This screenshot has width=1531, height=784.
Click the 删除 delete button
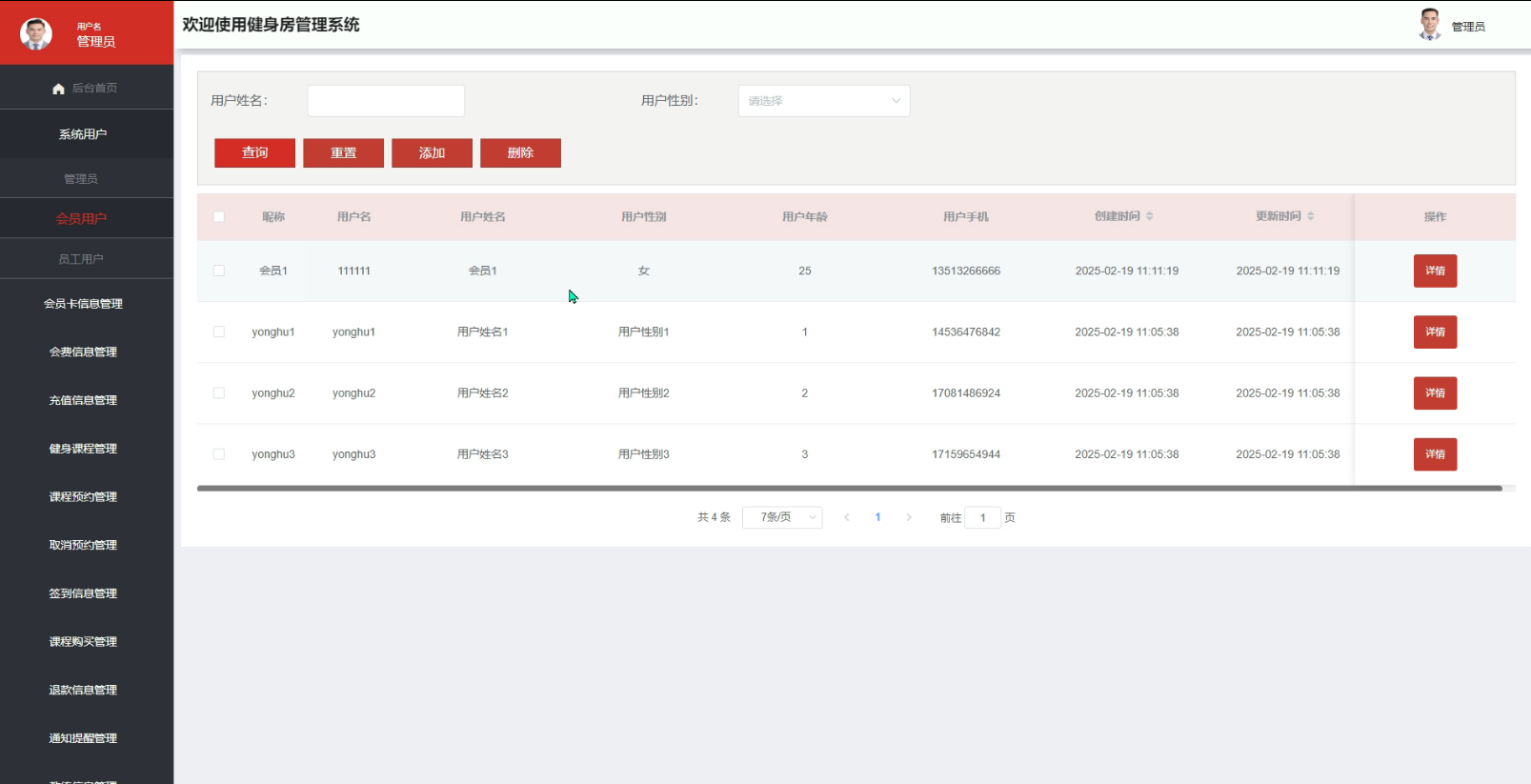click(520, 152)
